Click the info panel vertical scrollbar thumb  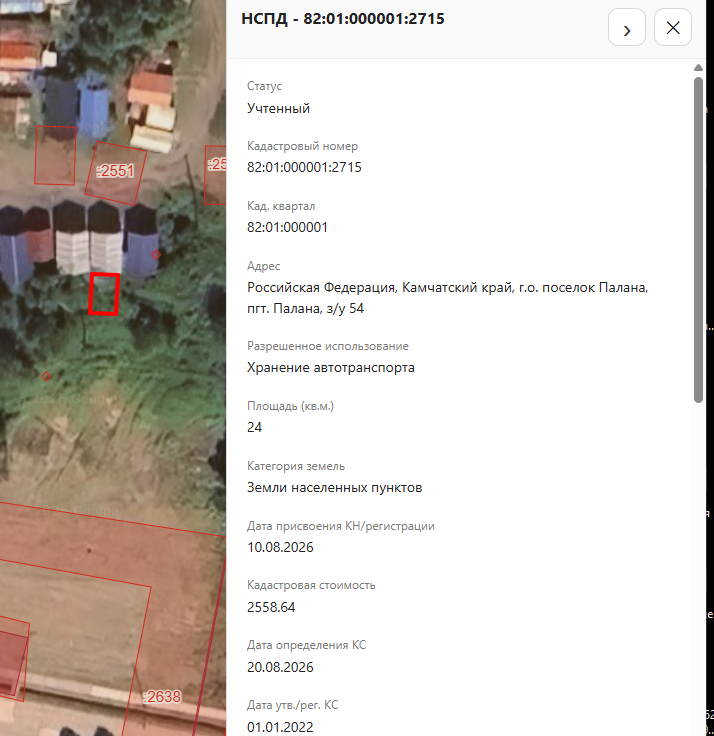699,239
